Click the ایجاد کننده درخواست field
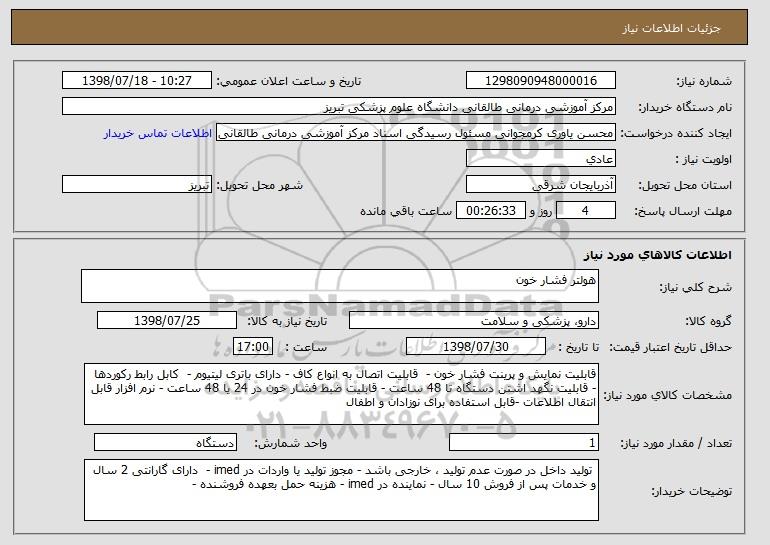This screenshot has width=770, height=545. click(x=416, y=133)
